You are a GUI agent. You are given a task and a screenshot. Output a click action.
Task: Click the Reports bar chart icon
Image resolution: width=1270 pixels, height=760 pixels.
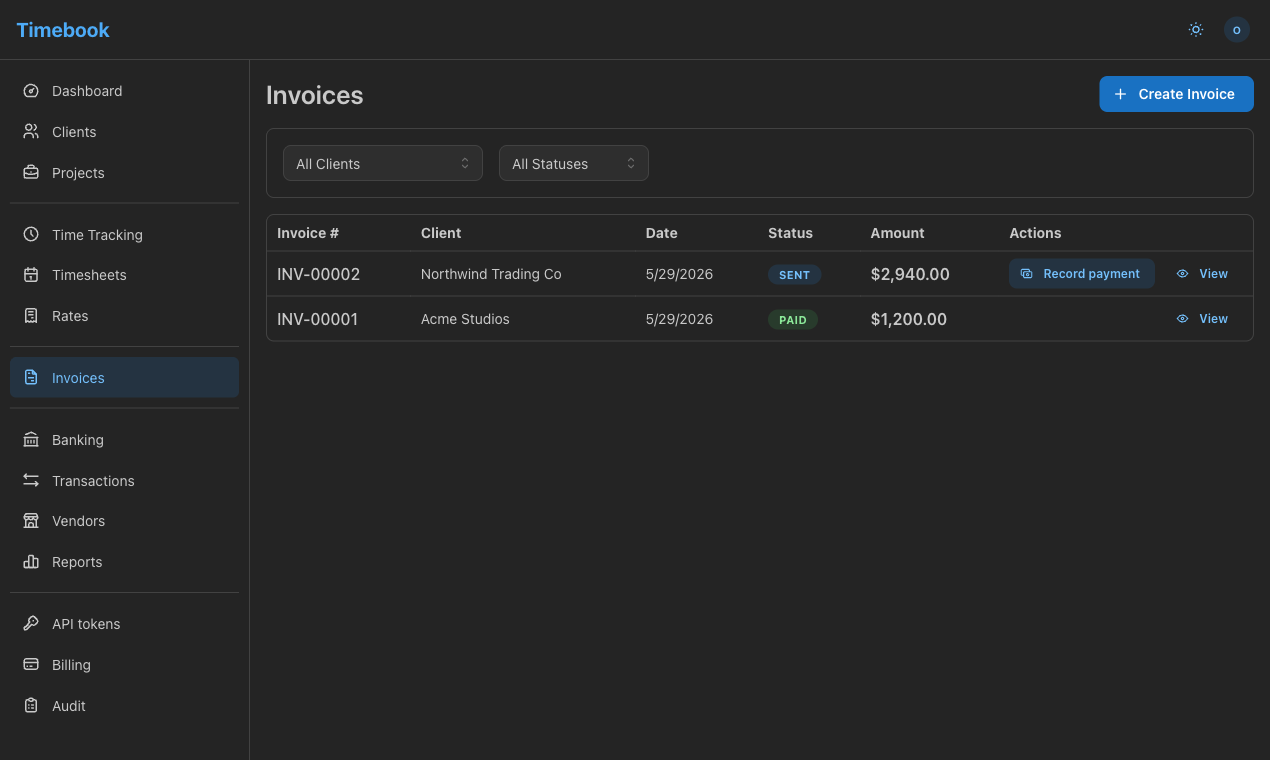[31, 562]
